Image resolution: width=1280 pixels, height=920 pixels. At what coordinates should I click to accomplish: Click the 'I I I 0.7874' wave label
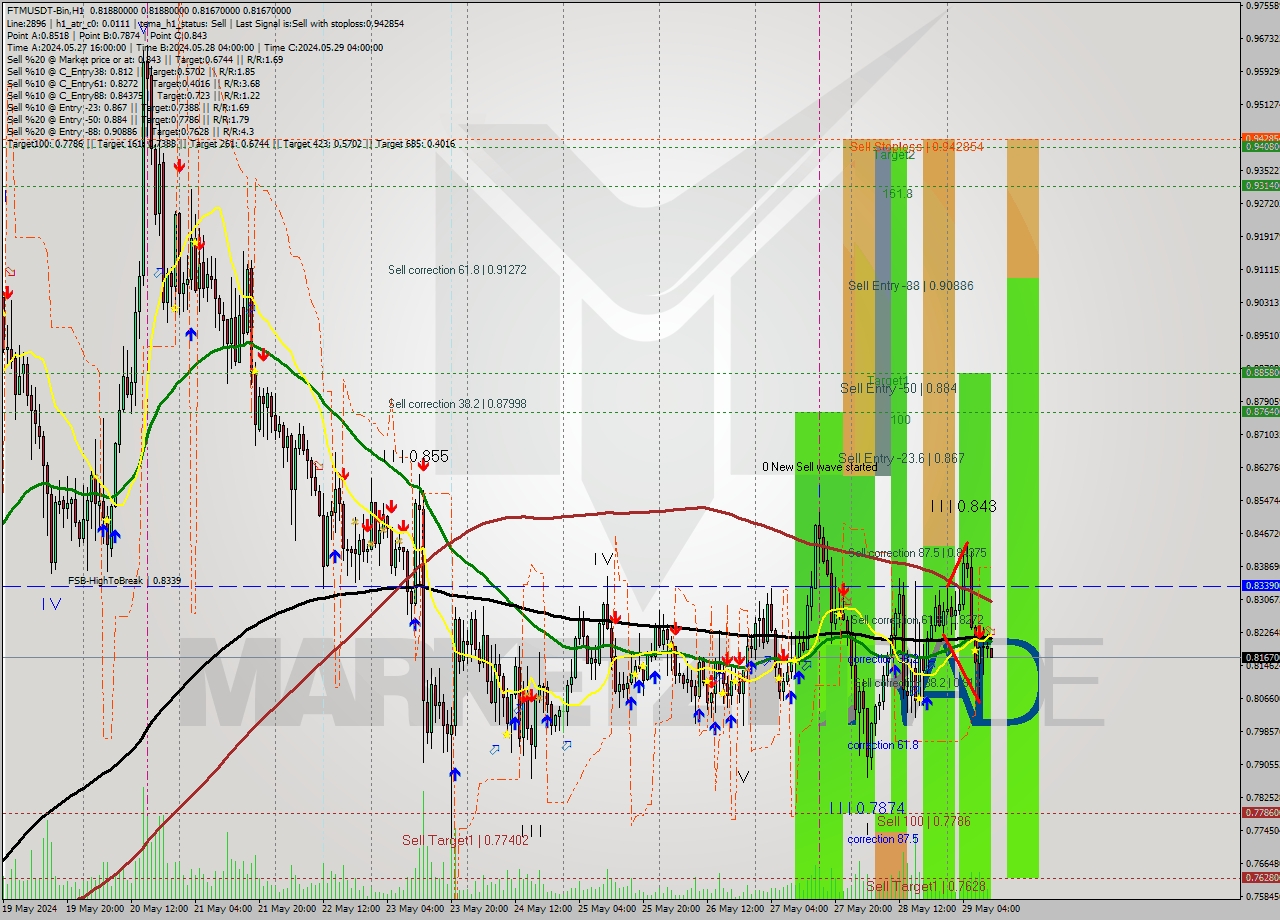(x=868, y=808)
